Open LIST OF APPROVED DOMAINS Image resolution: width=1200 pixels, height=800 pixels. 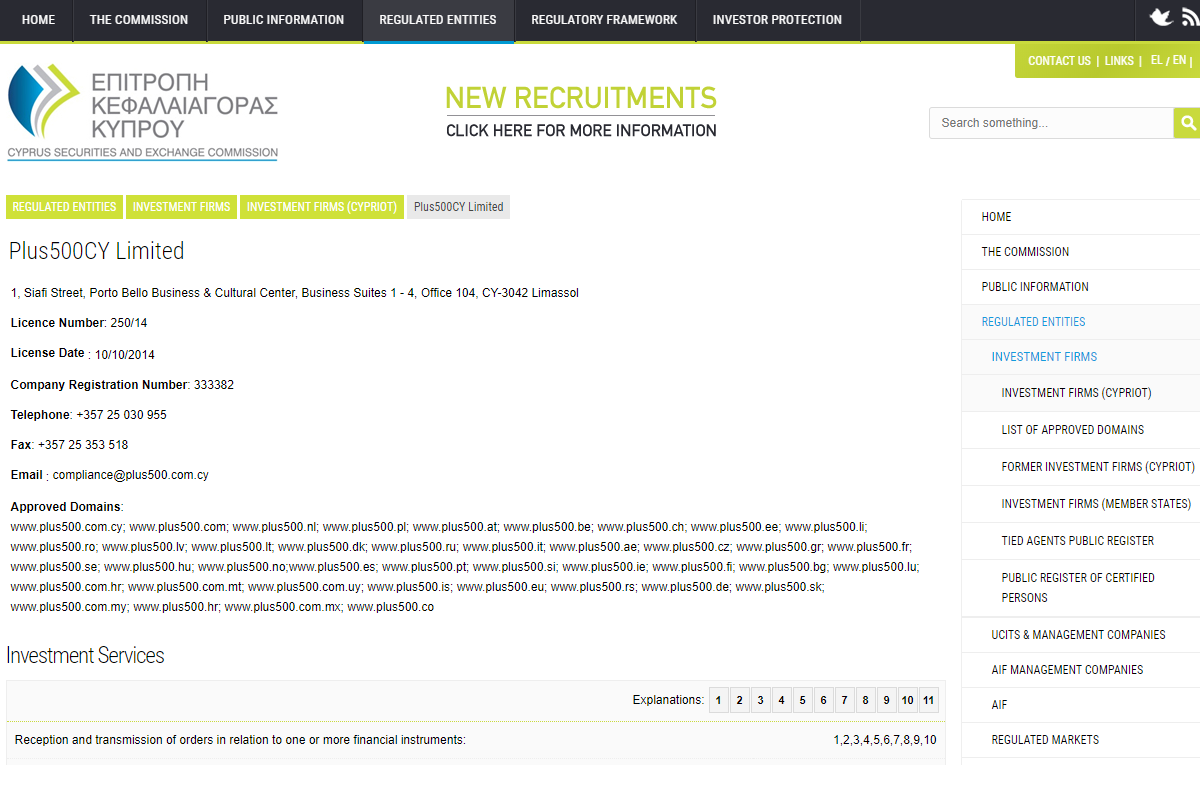tap(1081, 430)
